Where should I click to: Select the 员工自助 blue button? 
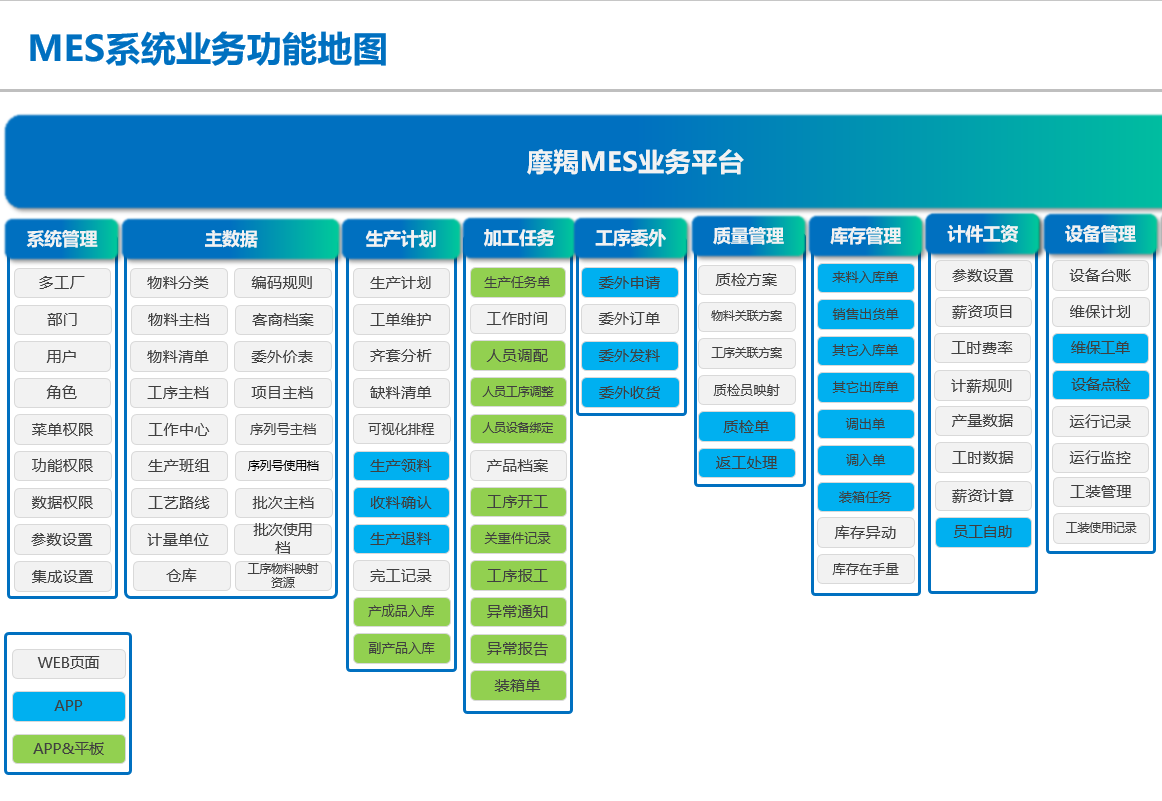point(982,532)
